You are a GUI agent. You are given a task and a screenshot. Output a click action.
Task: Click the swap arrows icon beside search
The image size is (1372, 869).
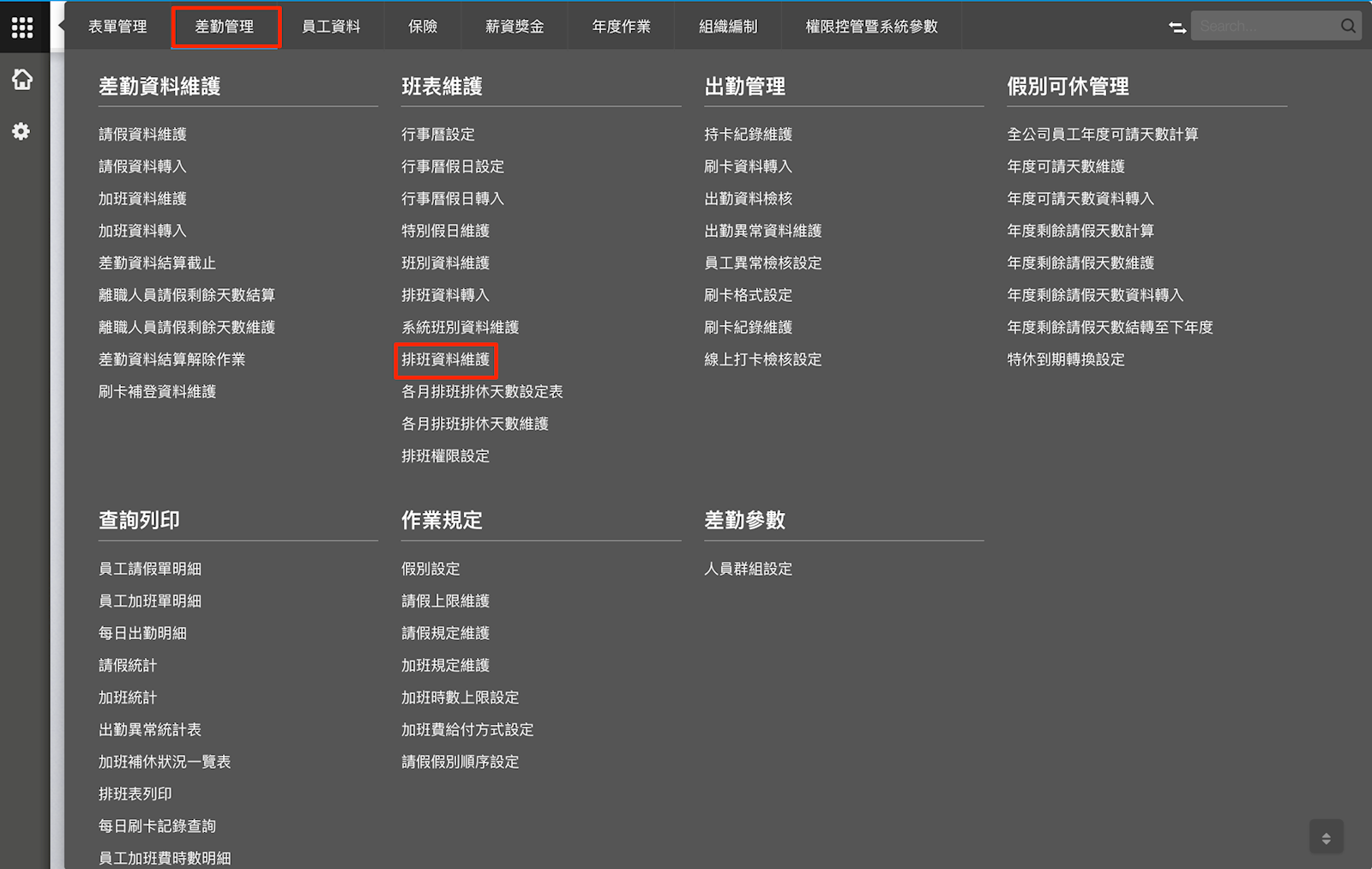click(1177, 27)
